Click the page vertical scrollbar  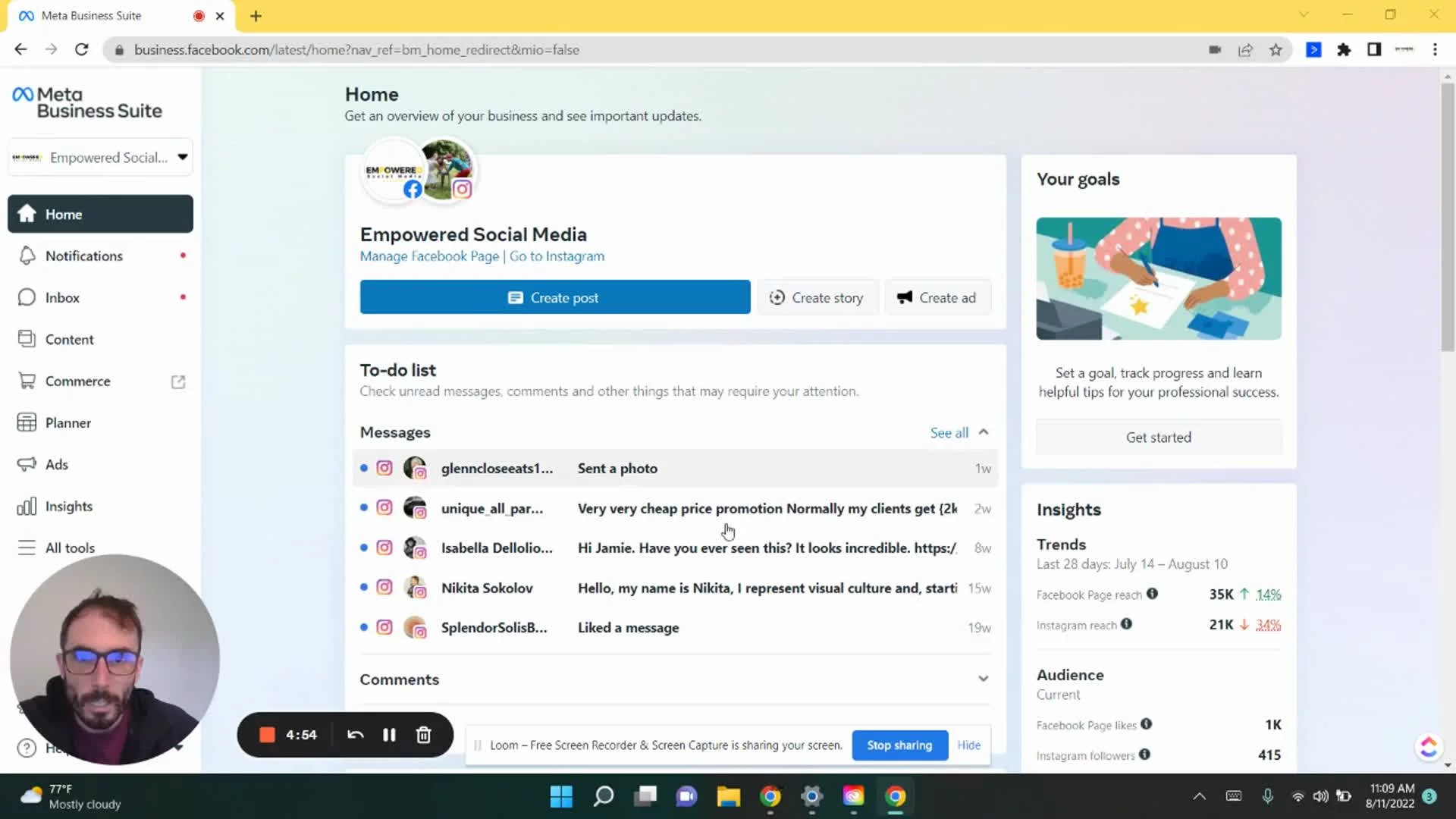[1448, 218]
